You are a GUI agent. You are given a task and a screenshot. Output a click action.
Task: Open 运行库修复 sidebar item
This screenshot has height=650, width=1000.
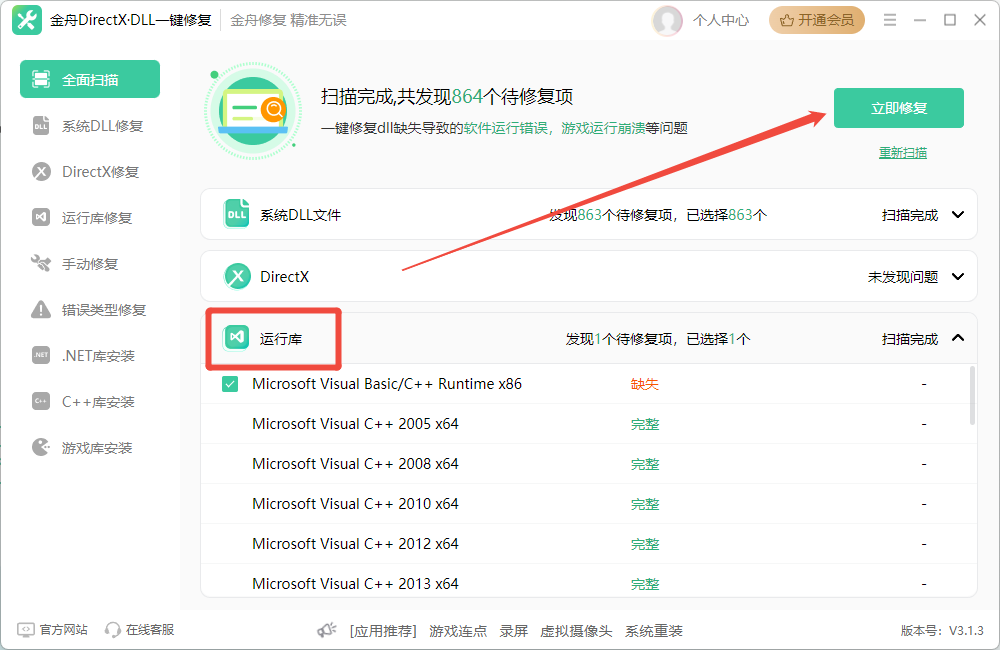[90, 218]
